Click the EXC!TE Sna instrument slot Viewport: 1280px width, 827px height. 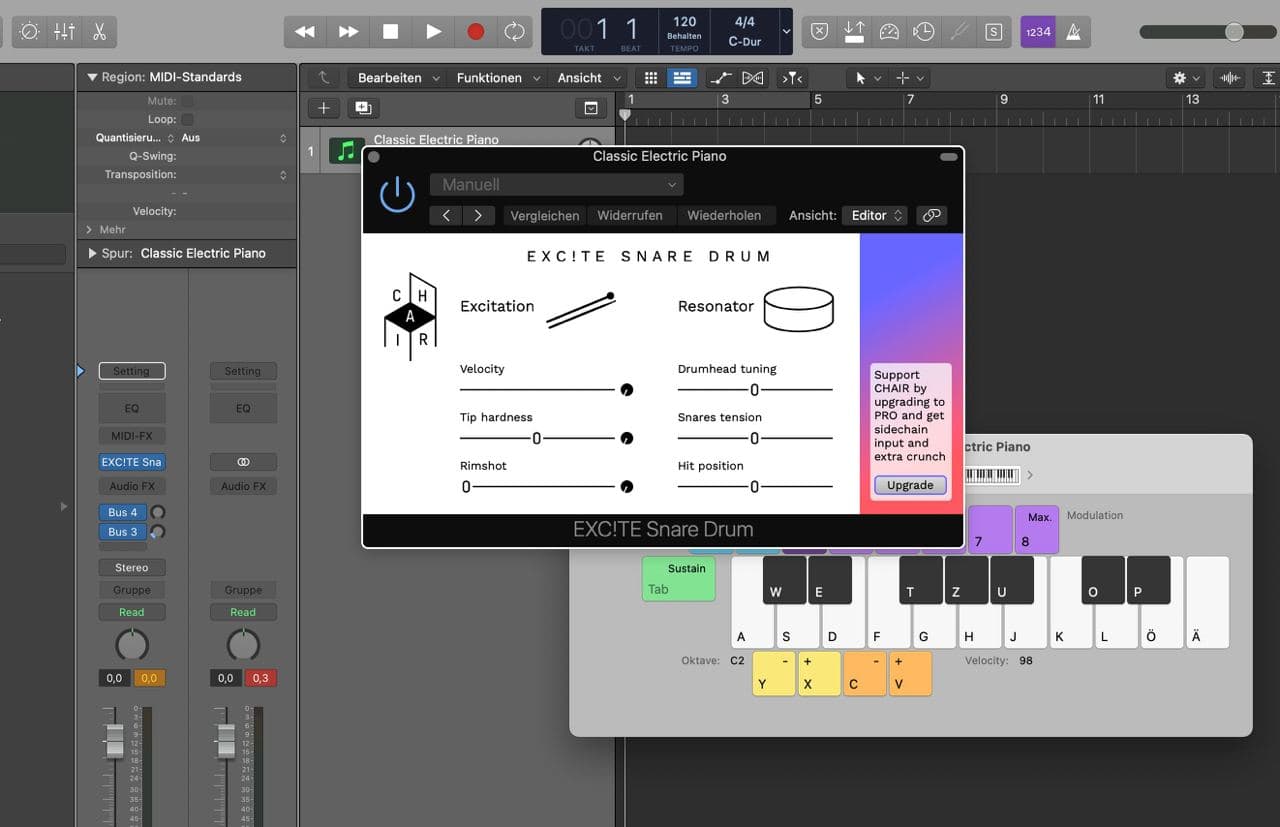(x=131, y=462)
